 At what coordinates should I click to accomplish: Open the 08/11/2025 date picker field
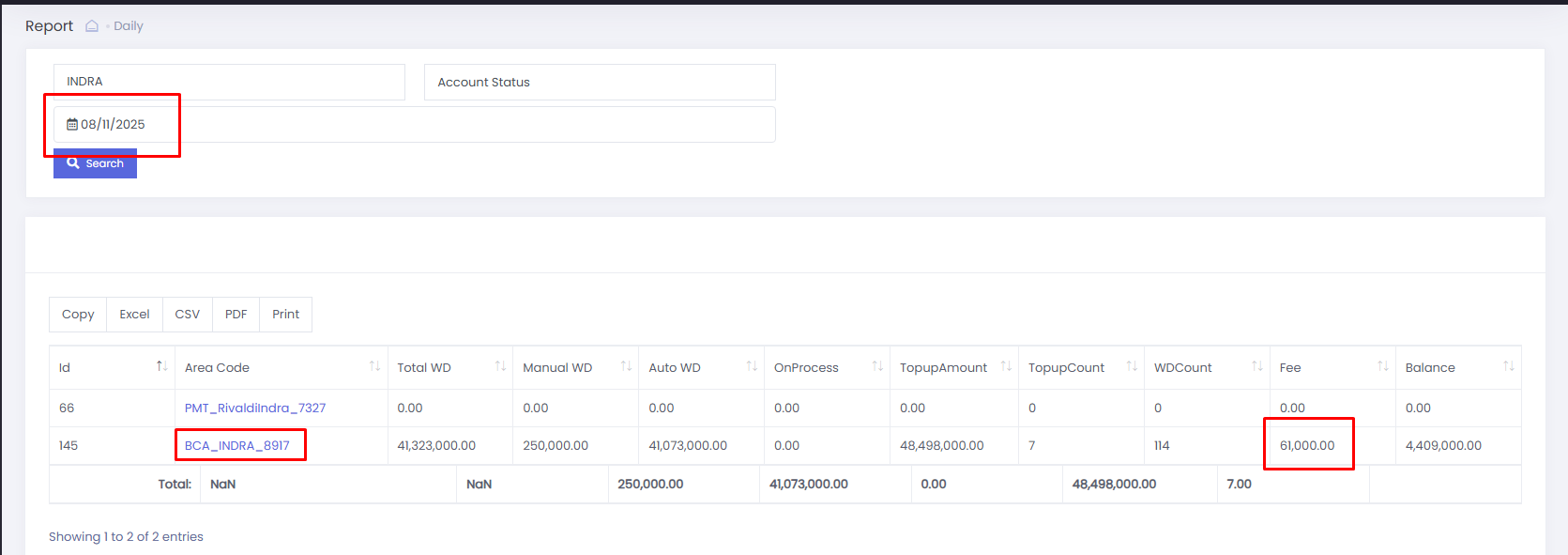click(414, 124)
